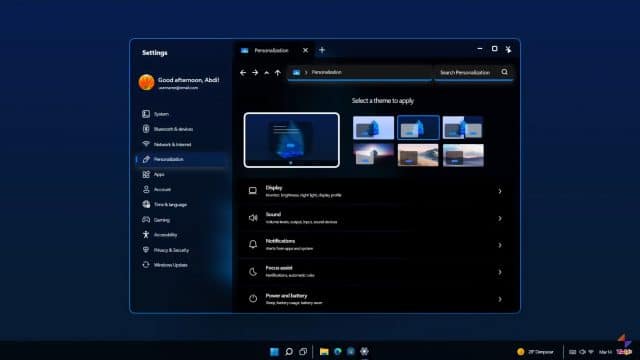Click the Notifications bell icon
Viewport: 640px width, 360px height.
point(253,244)
